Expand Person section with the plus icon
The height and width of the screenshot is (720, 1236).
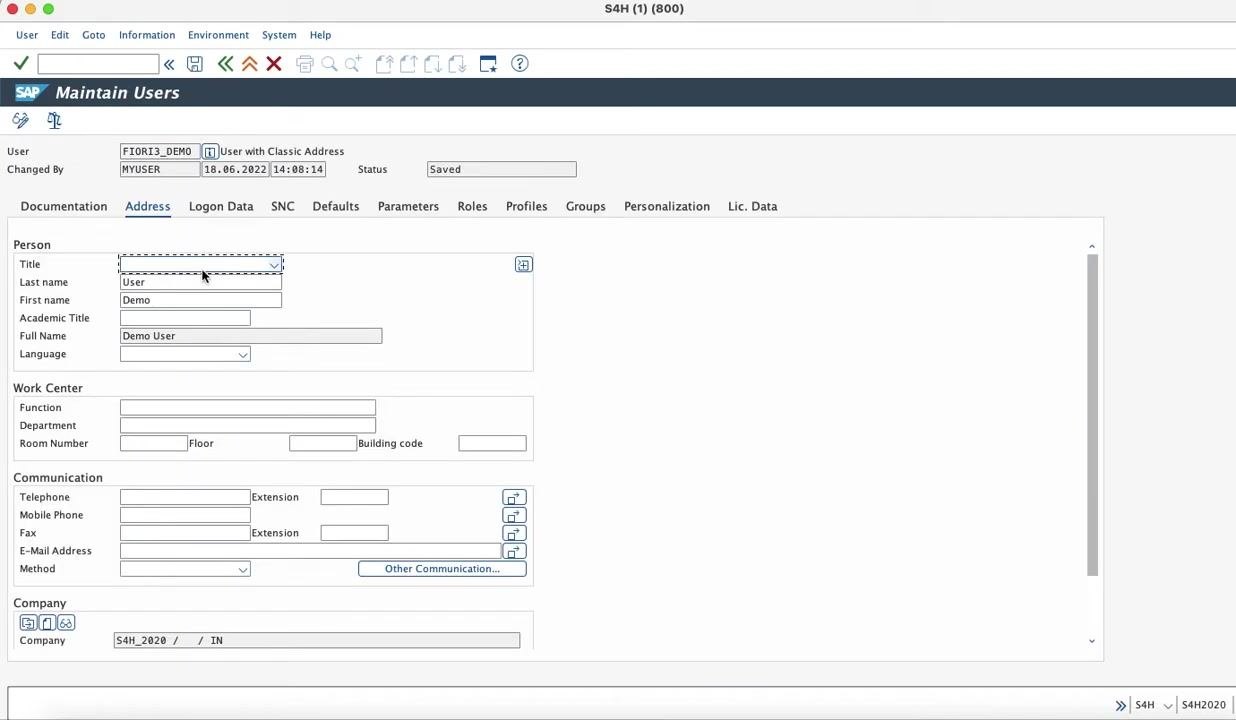point(523,265)
